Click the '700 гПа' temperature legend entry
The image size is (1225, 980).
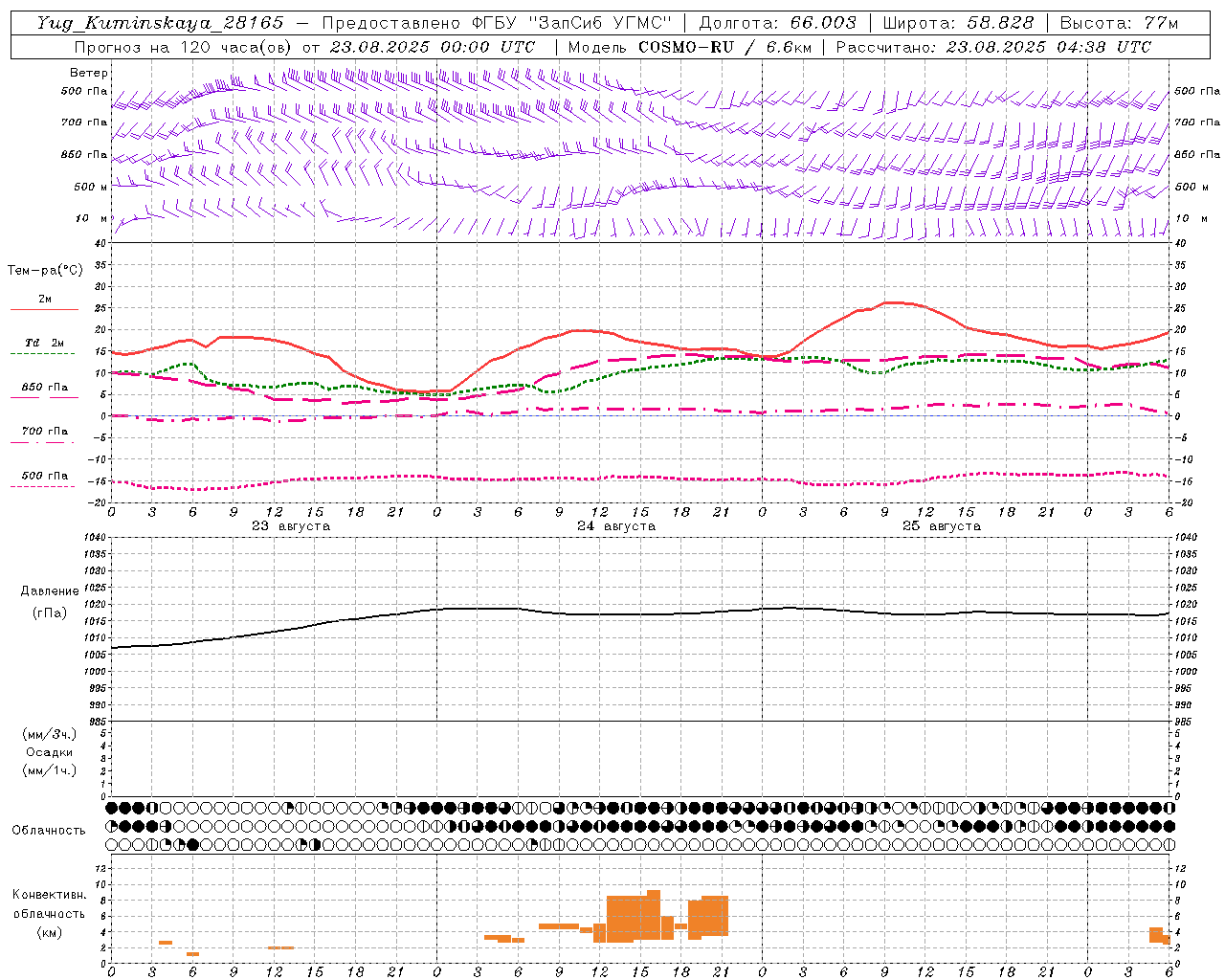45,432
